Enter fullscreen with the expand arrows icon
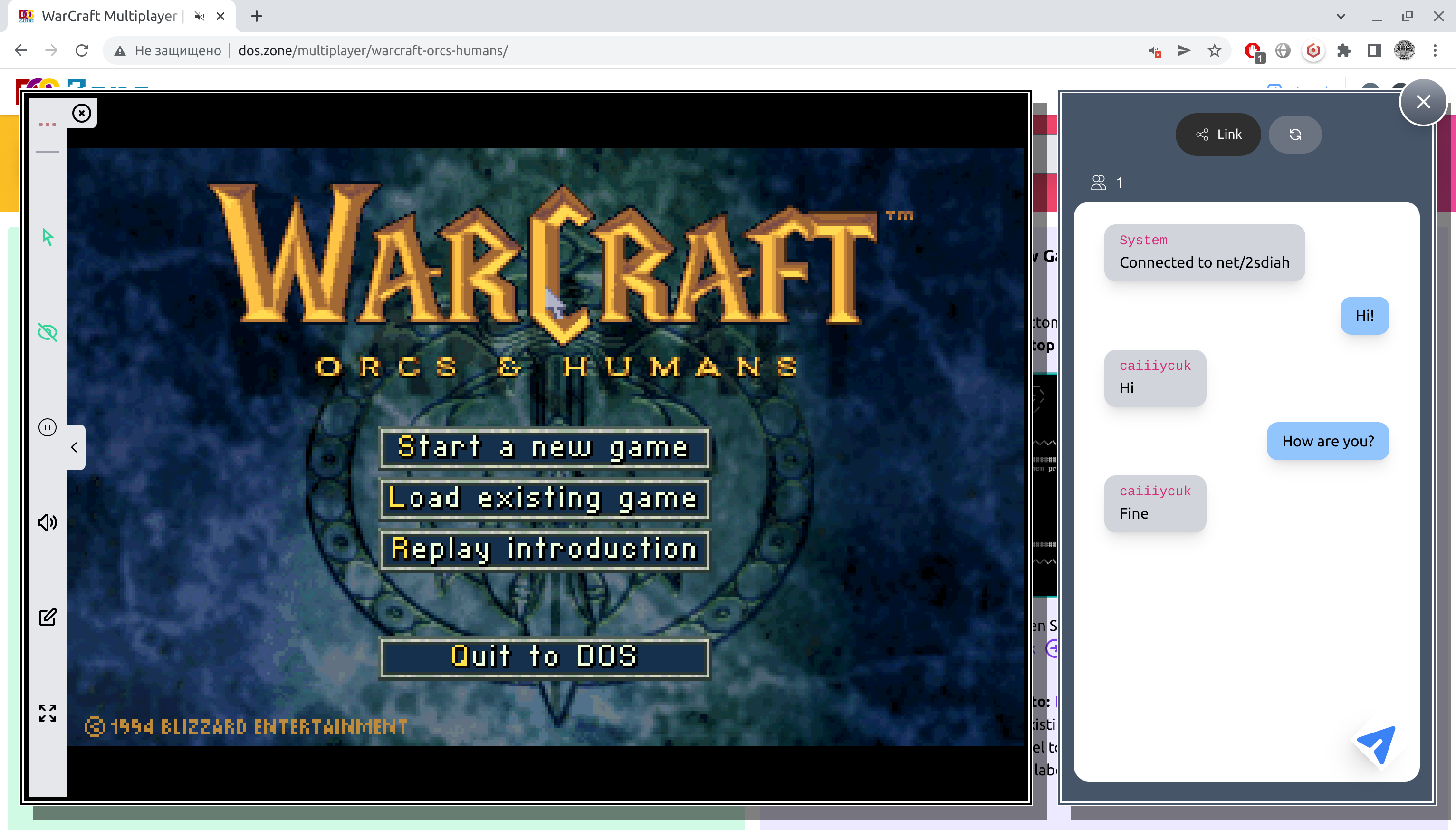The image size is (1456, 830). pyautogui.click(x=48, y=713)
